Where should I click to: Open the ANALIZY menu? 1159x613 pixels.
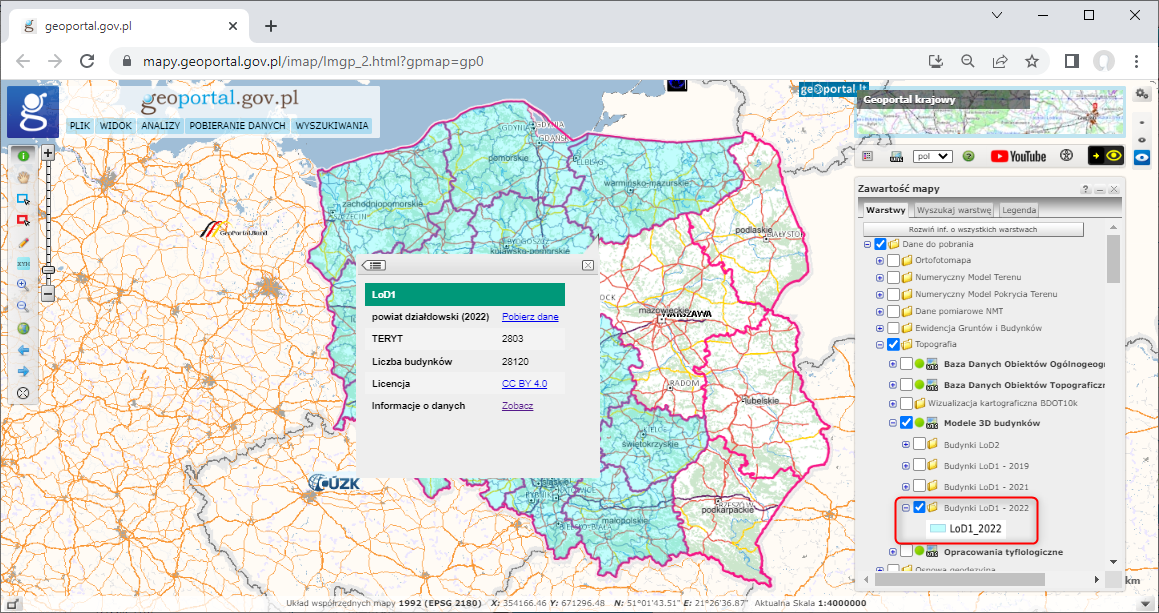pyautogui.click(x=160, y=126)
